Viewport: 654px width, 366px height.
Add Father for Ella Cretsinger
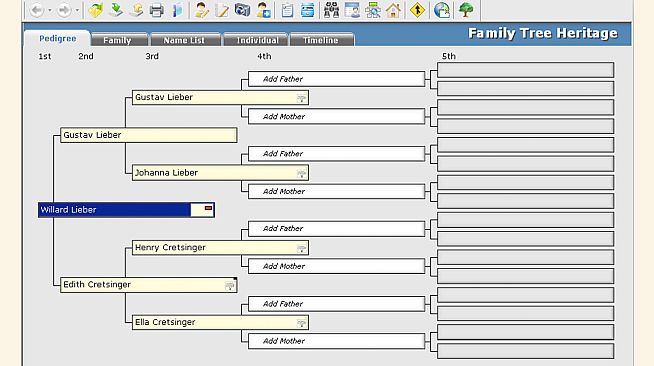coord(337,304)
